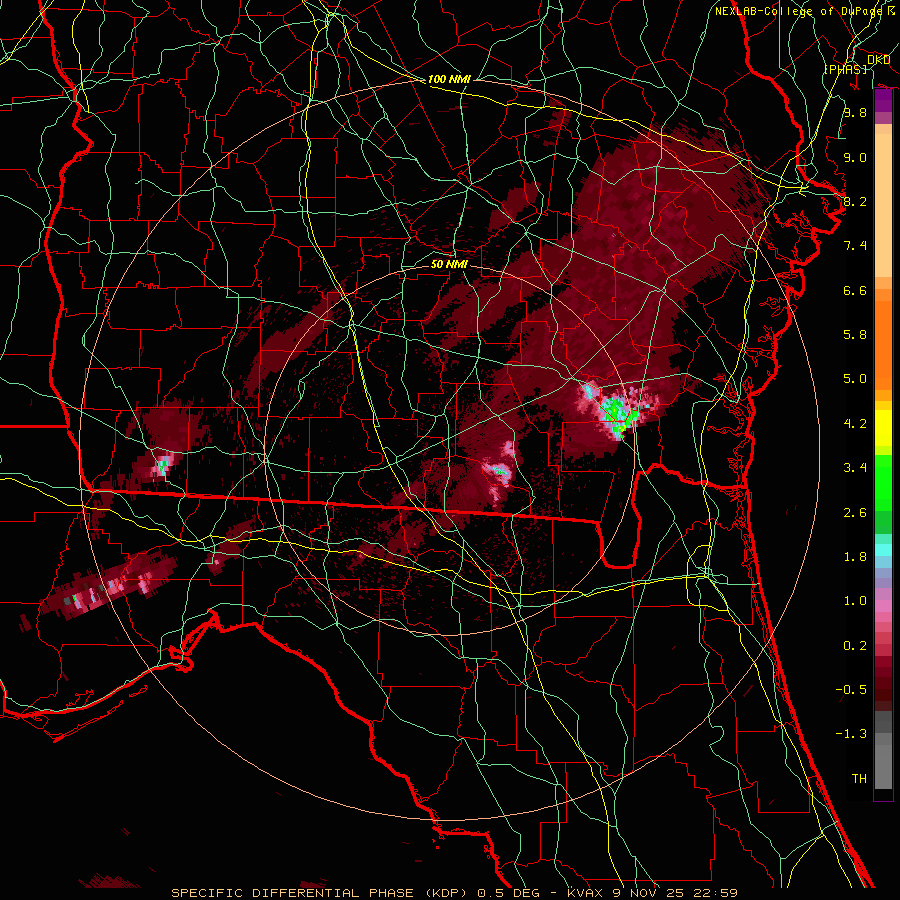
Task: Click the 100 NMI range ring label
Action: (x=449, y=79)
